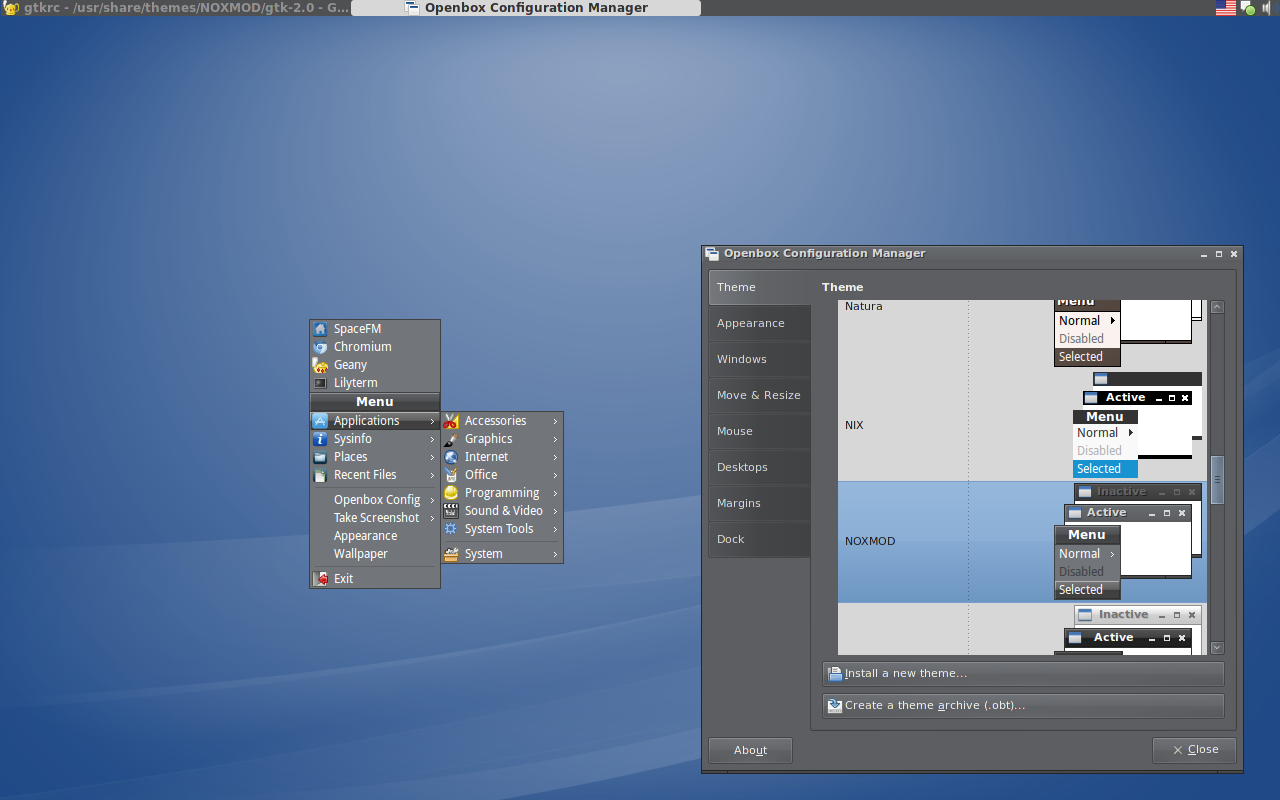Select the NIX theme row

pos(1022,425)
